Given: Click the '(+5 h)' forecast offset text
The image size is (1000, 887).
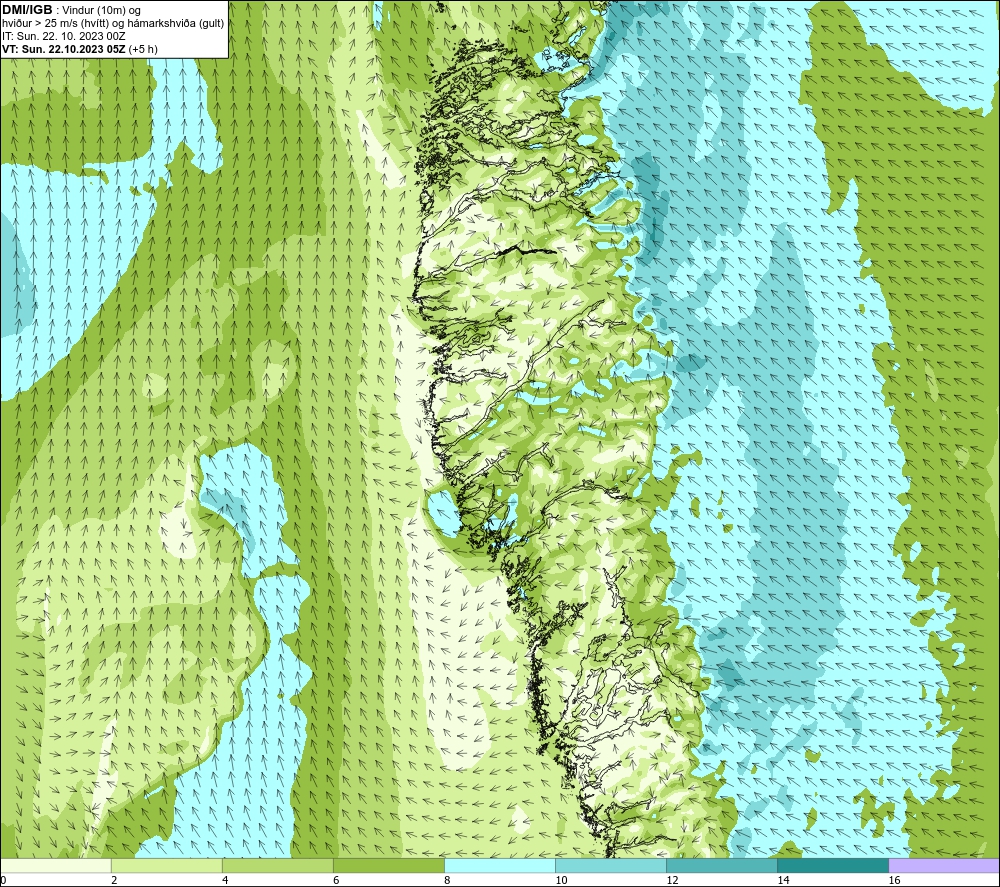Looking at the screenshot, I should click(143, 49).
